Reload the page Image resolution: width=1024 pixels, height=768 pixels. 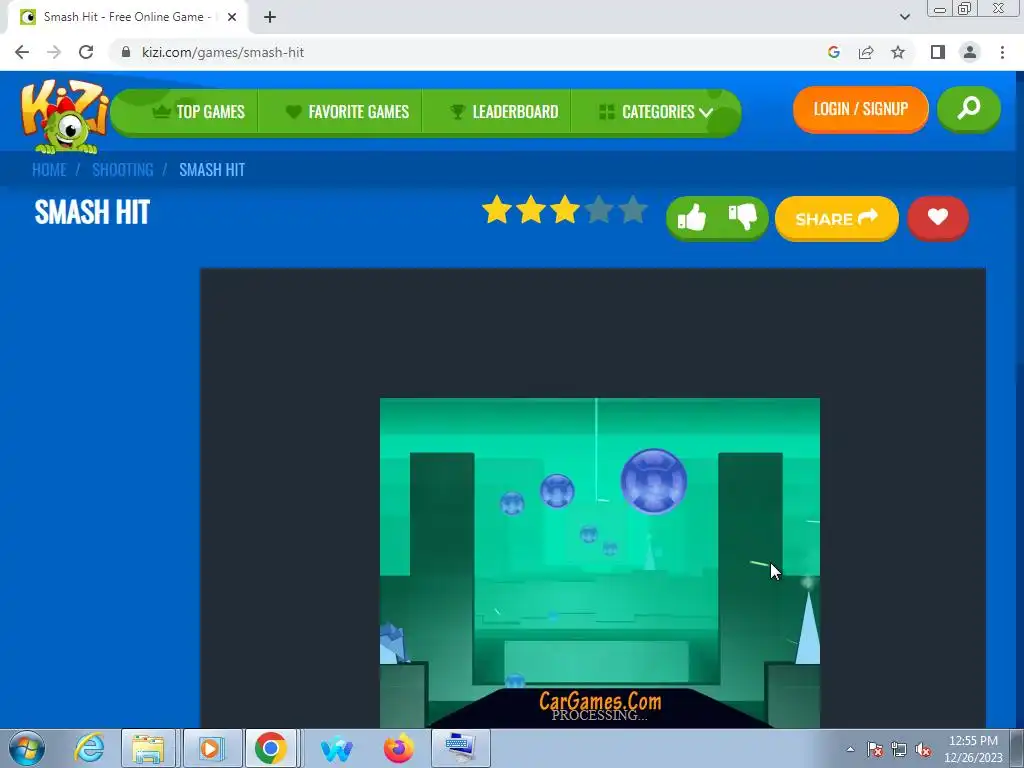point(86,52)
